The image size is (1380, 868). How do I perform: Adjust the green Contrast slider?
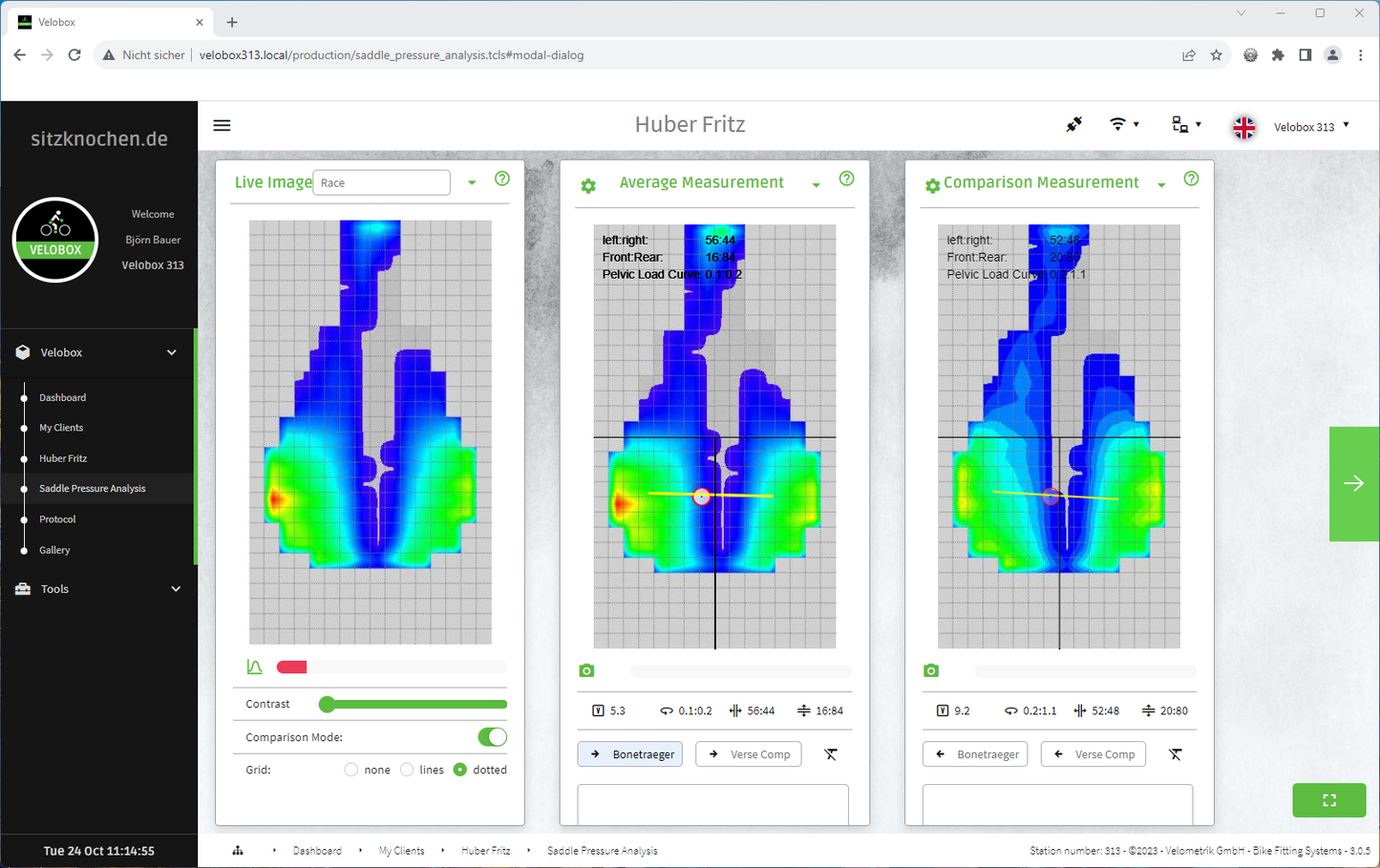coord(328,705)
